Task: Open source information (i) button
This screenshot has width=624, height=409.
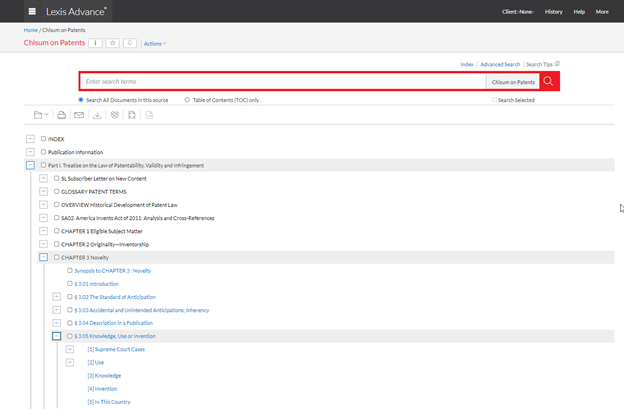Action: pyautogui.click(x=96, y=43)
